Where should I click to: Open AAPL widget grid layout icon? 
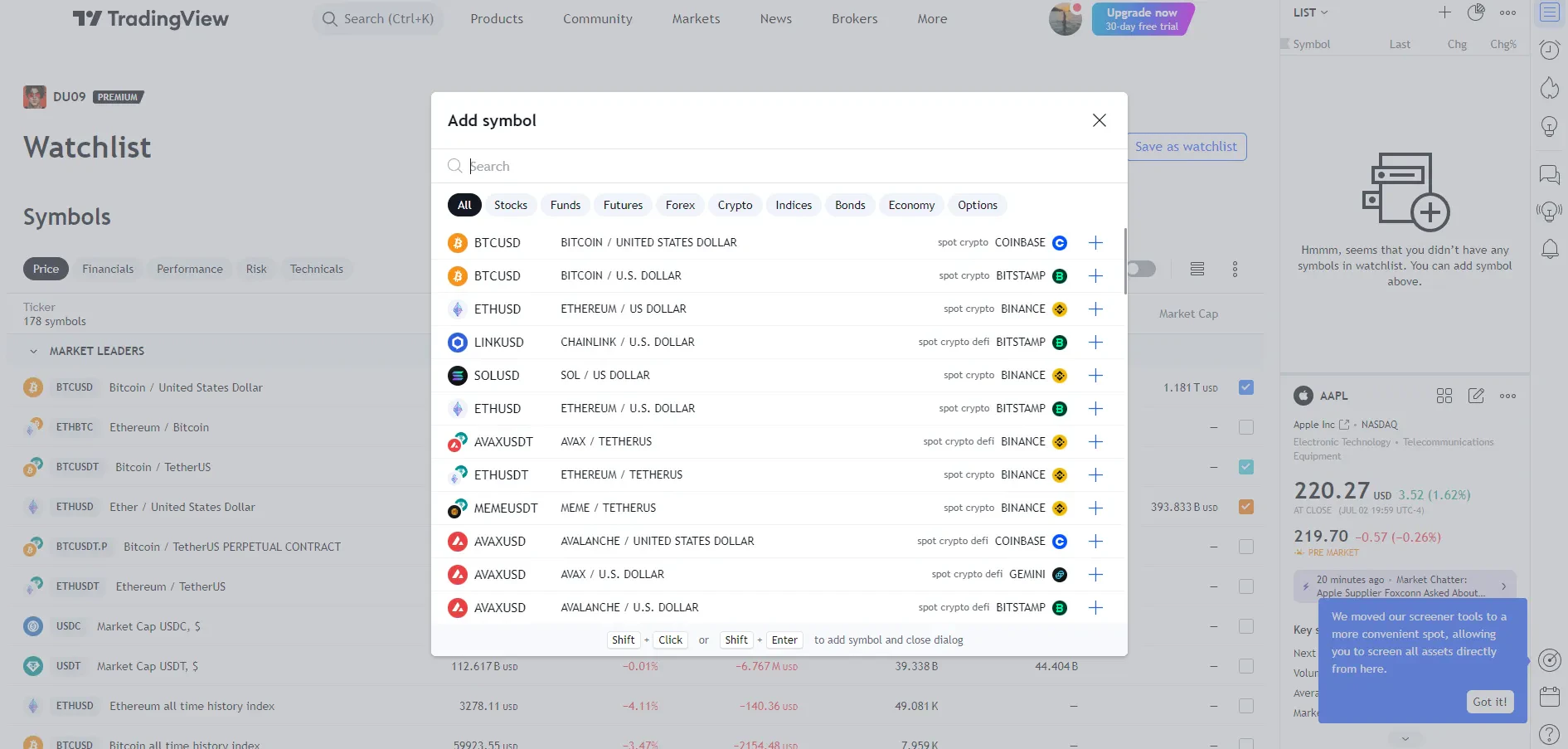click(x=1444, y=396)
